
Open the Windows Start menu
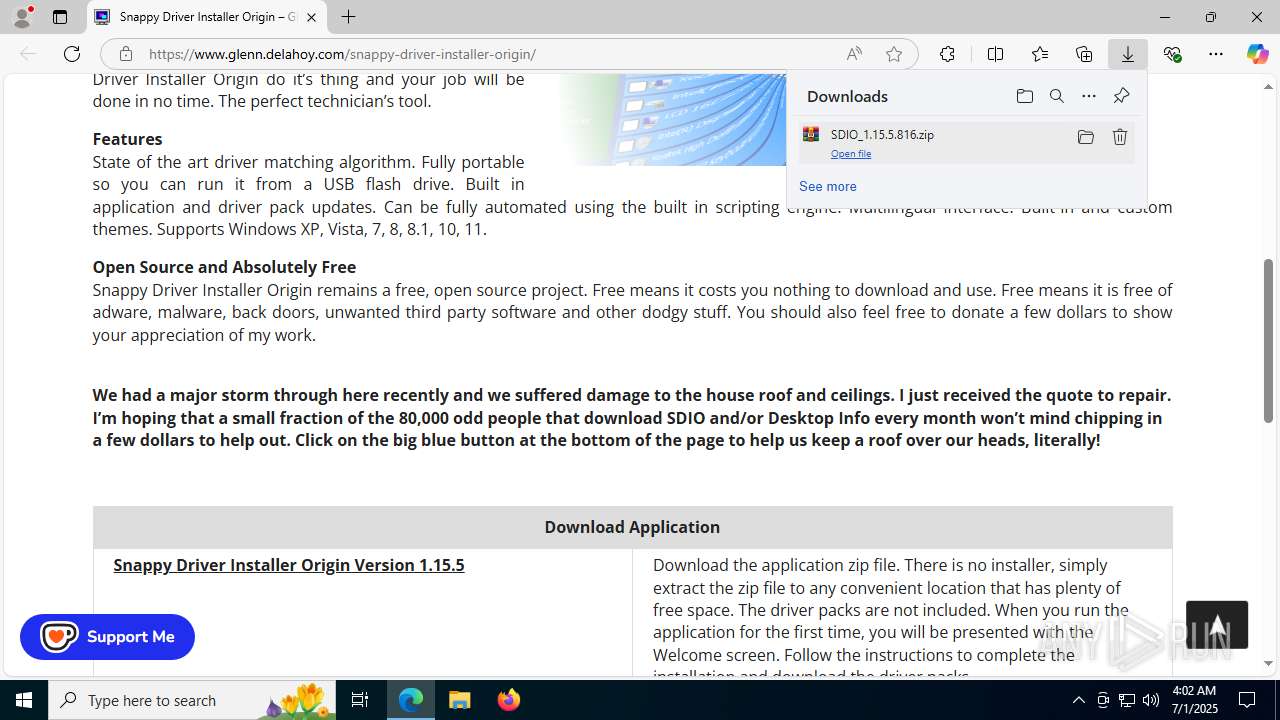point(24,700)
